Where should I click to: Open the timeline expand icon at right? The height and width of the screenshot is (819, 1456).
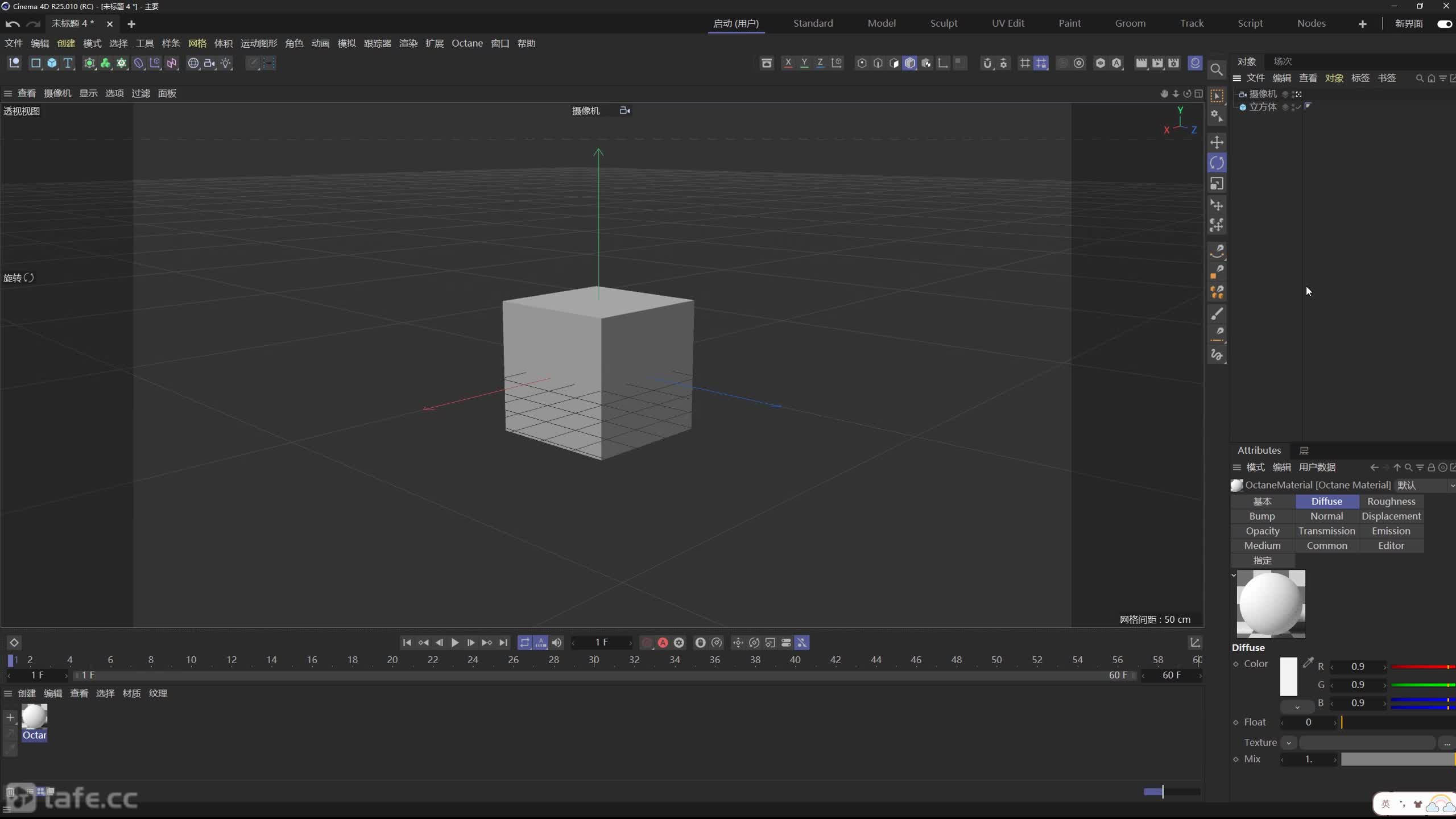tap(1195, 643)
